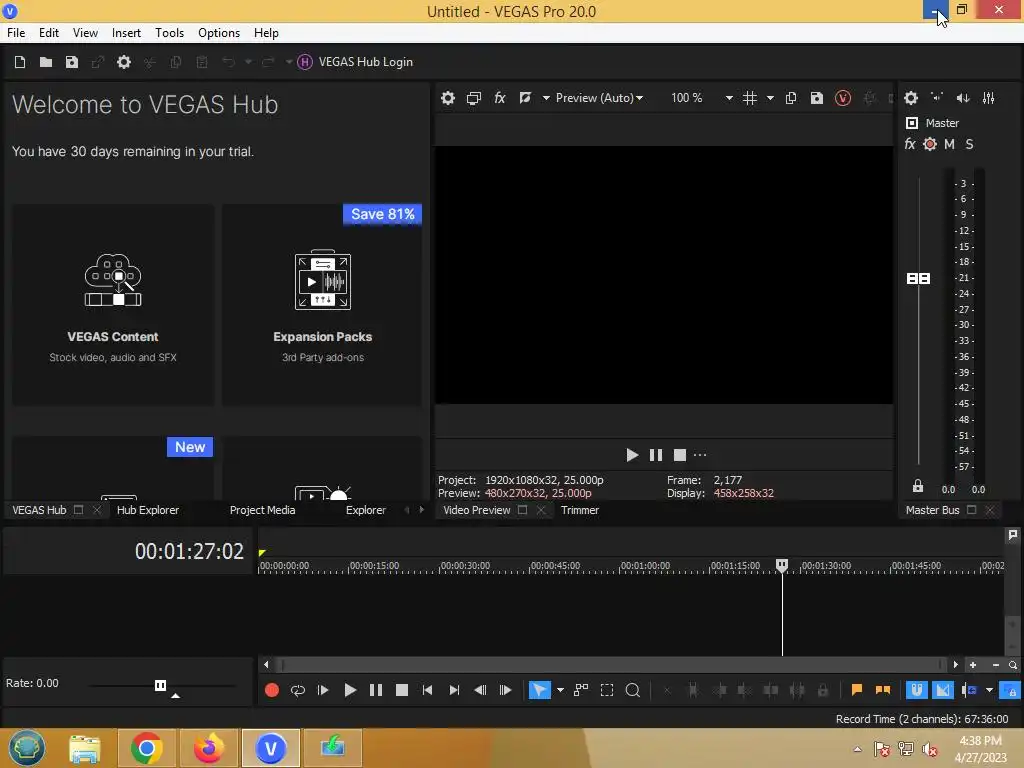Open the File menu
The image size is (1024, 768).
pyautogui.click(x=16, y=33)
